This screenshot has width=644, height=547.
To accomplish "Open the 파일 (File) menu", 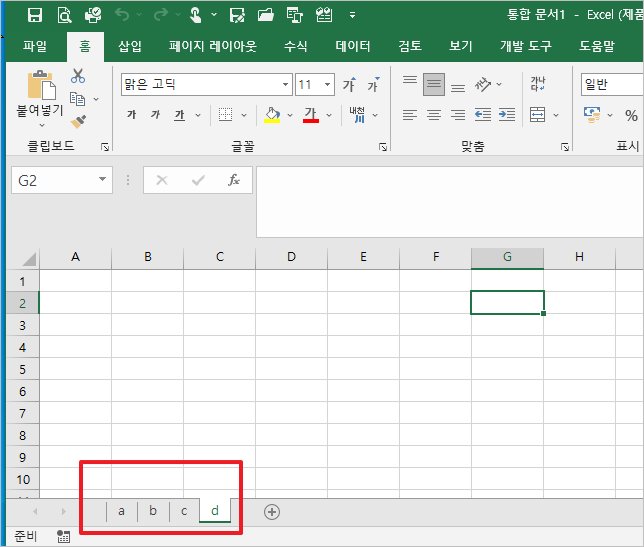I will coord(34,46).
